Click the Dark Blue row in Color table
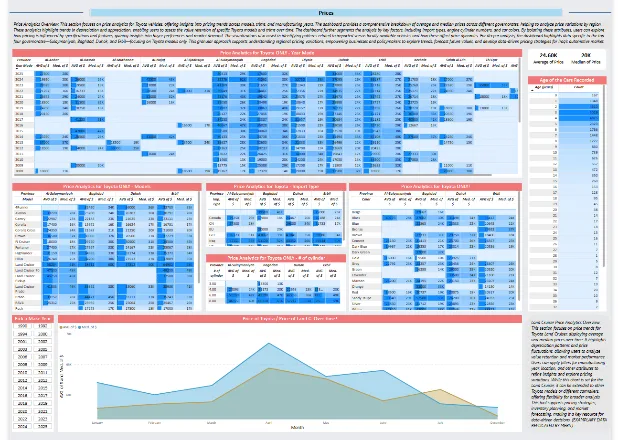The height and width of the screenshot is (440, 618). point(433,246)
